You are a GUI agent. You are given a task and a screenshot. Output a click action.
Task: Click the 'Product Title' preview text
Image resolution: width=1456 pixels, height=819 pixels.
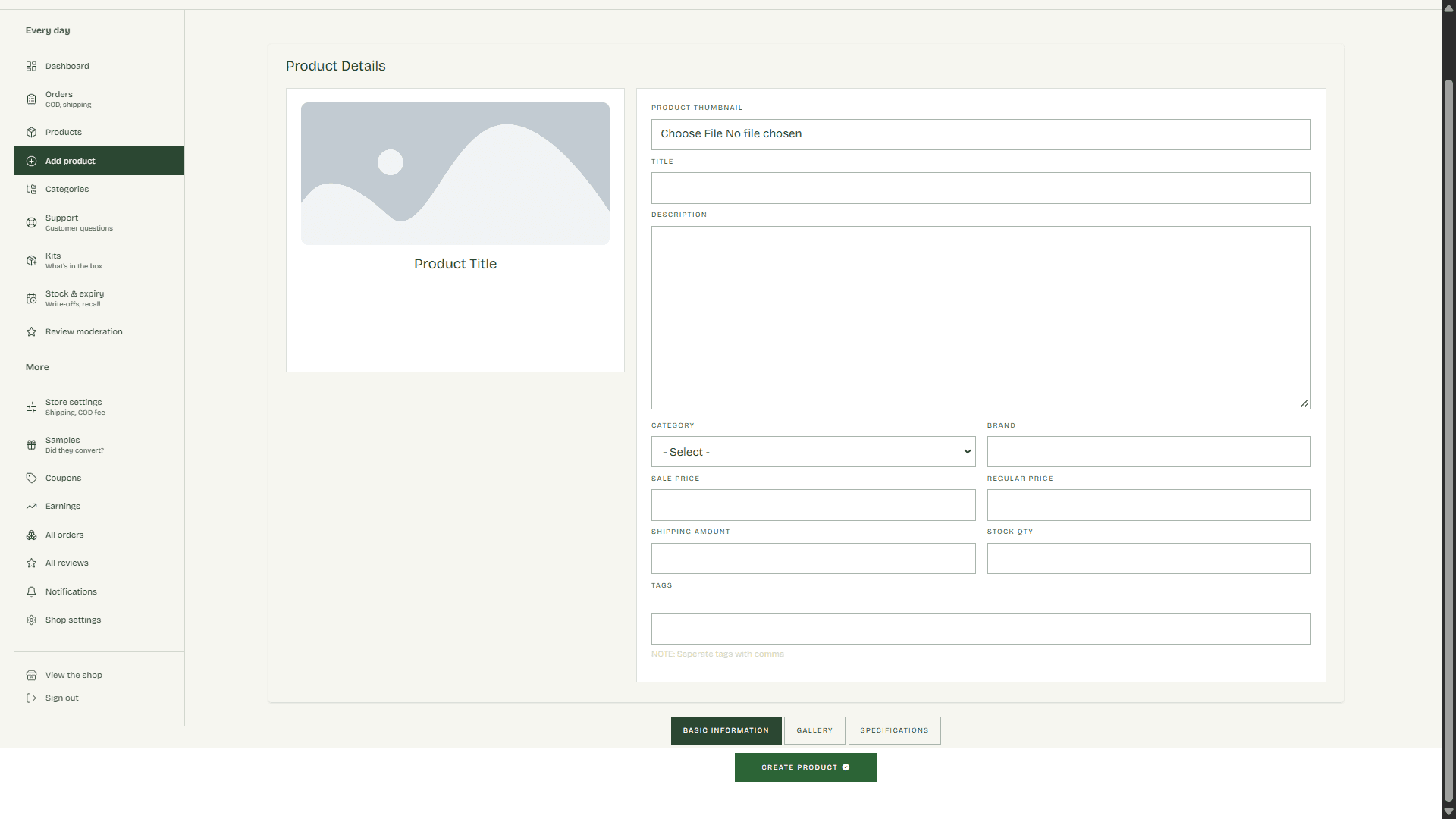coord(455,264)
